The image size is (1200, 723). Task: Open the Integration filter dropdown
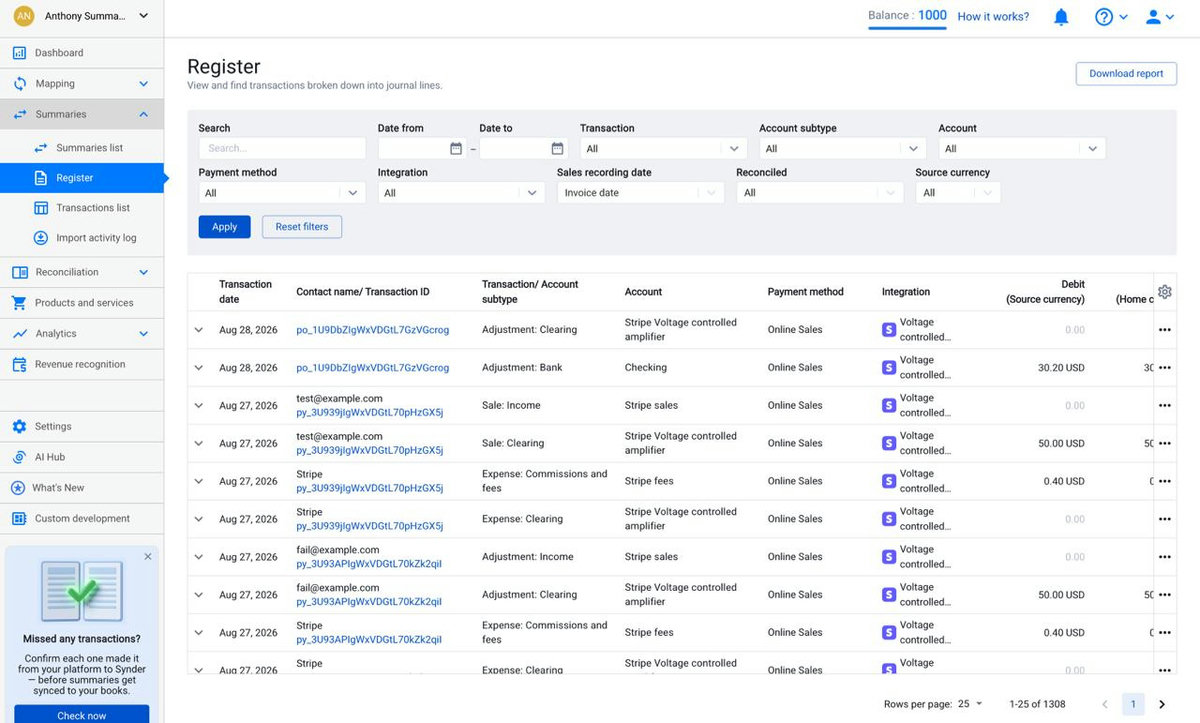point(461,193)
